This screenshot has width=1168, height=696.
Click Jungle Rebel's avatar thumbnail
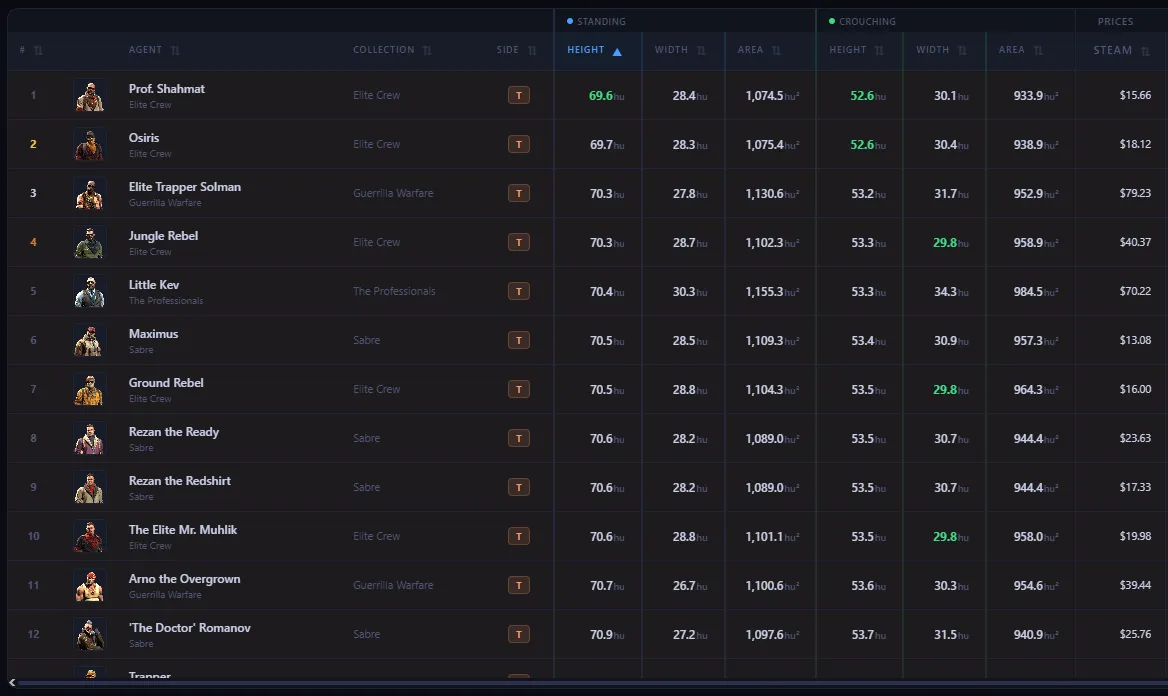tap(89, 242)
